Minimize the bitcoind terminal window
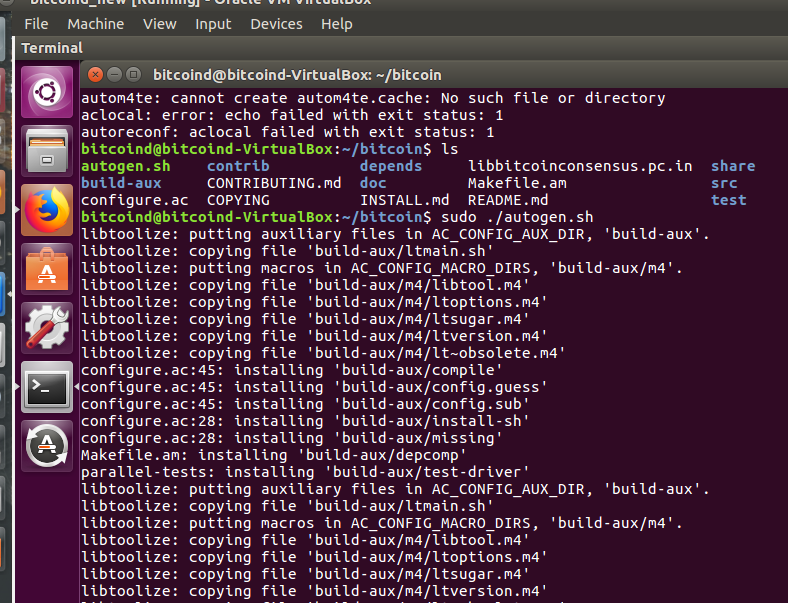 pyautogui.click(x=114, y=75)
